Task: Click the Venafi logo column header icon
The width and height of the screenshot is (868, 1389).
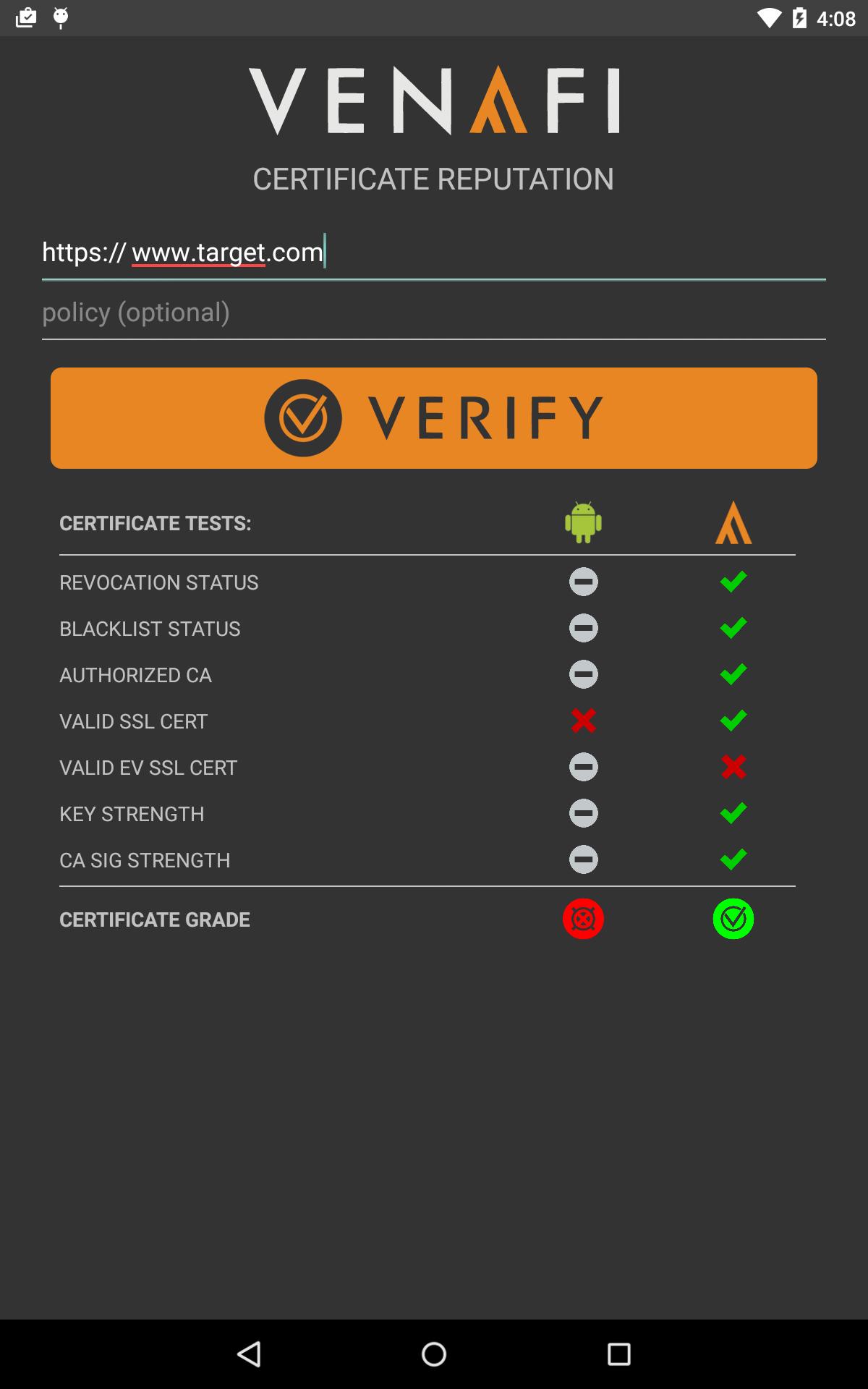Action: coord(734,522)
